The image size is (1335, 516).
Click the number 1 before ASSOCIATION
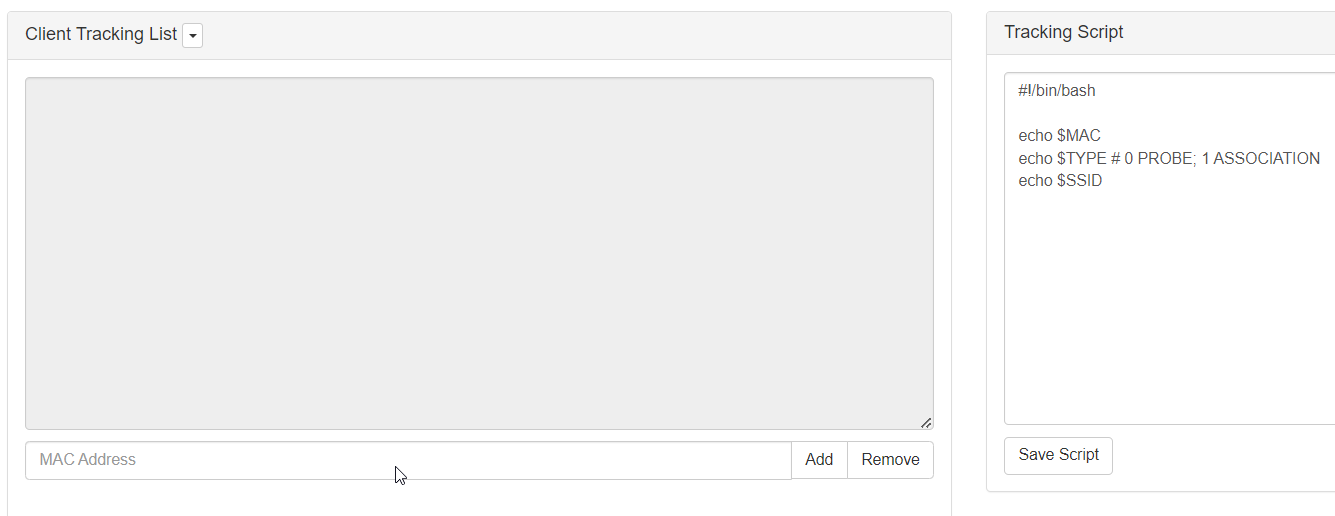[1205, 158]
